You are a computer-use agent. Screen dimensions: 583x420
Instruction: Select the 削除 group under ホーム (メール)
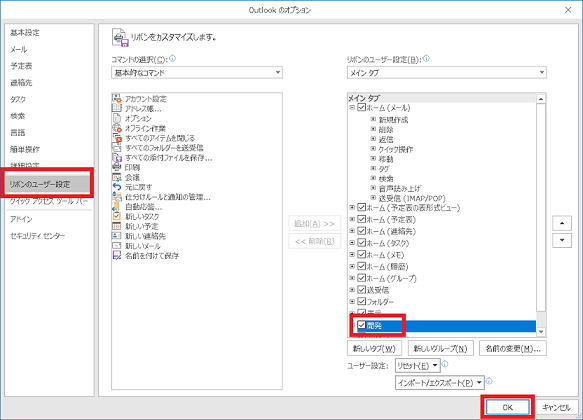click(386, 129)
